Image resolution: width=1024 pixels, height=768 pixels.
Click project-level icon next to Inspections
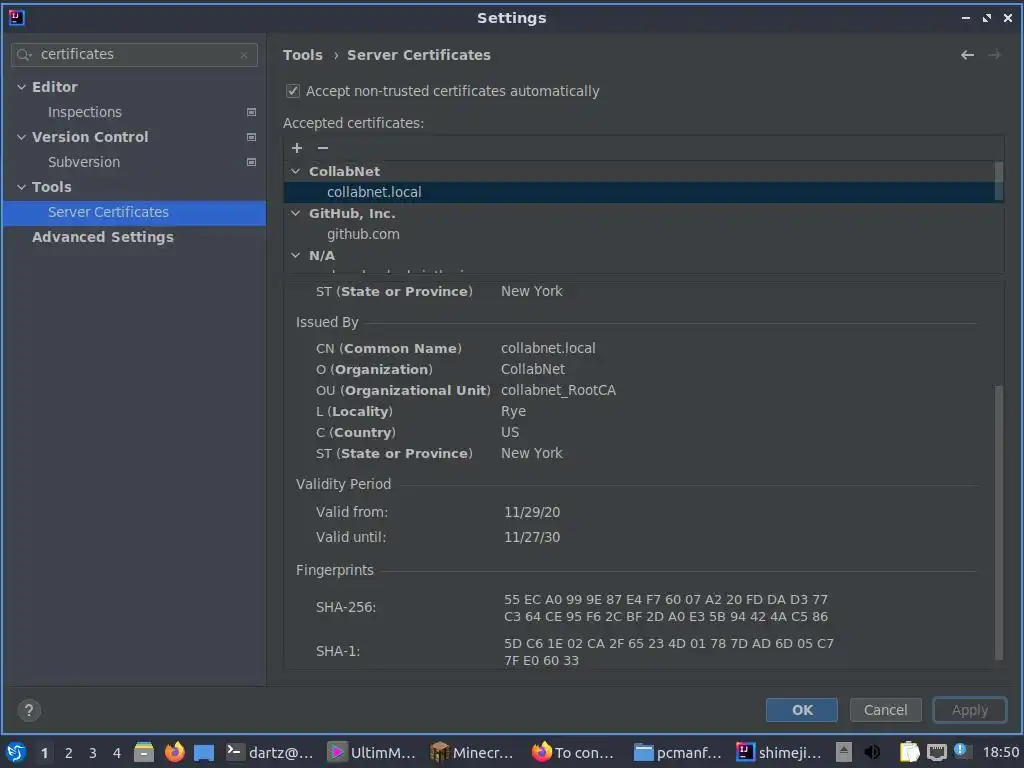[251, 112]
